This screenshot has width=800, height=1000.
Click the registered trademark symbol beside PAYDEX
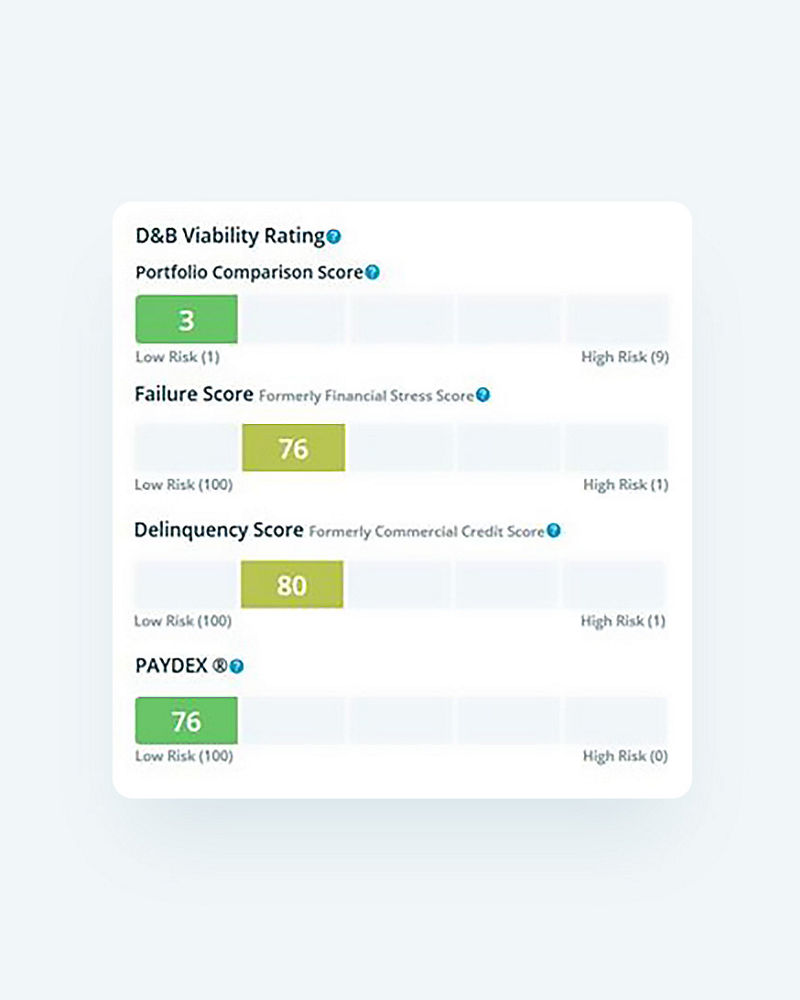(220, 663)
